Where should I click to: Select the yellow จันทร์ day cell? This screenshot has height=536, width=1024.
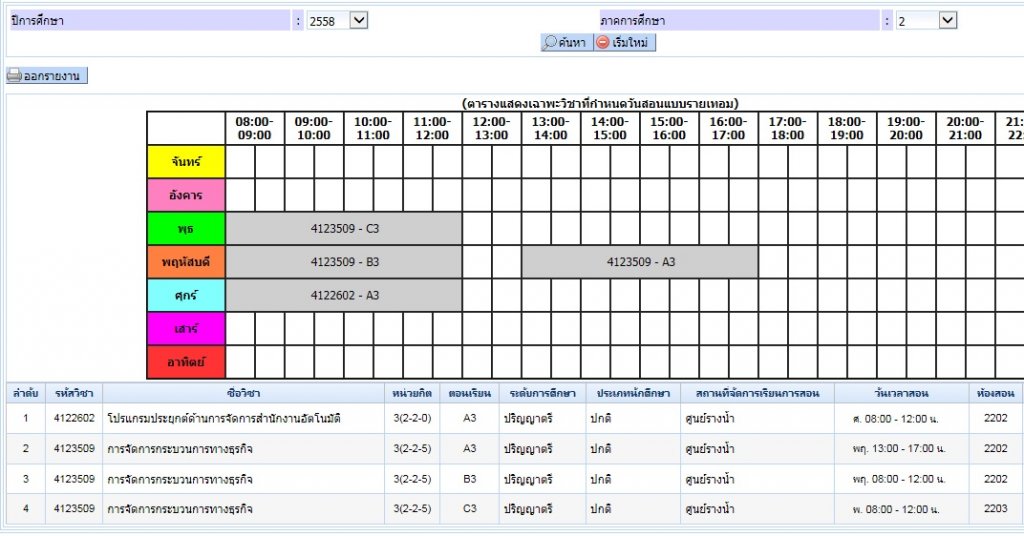[186, 161]
